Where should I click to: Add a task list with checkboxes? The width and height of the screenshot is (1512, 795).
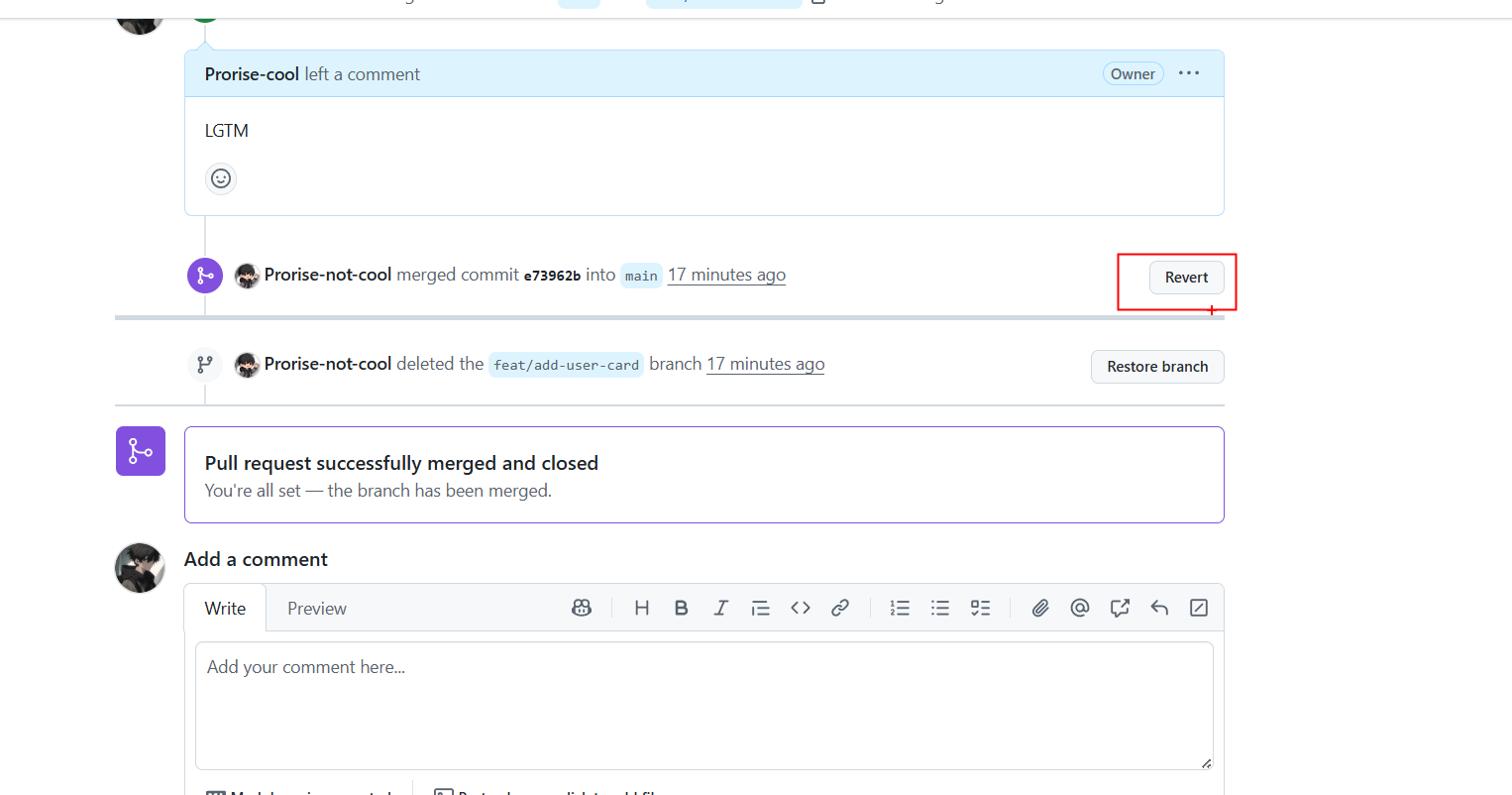pyautogui.click(x=980, y=608)
